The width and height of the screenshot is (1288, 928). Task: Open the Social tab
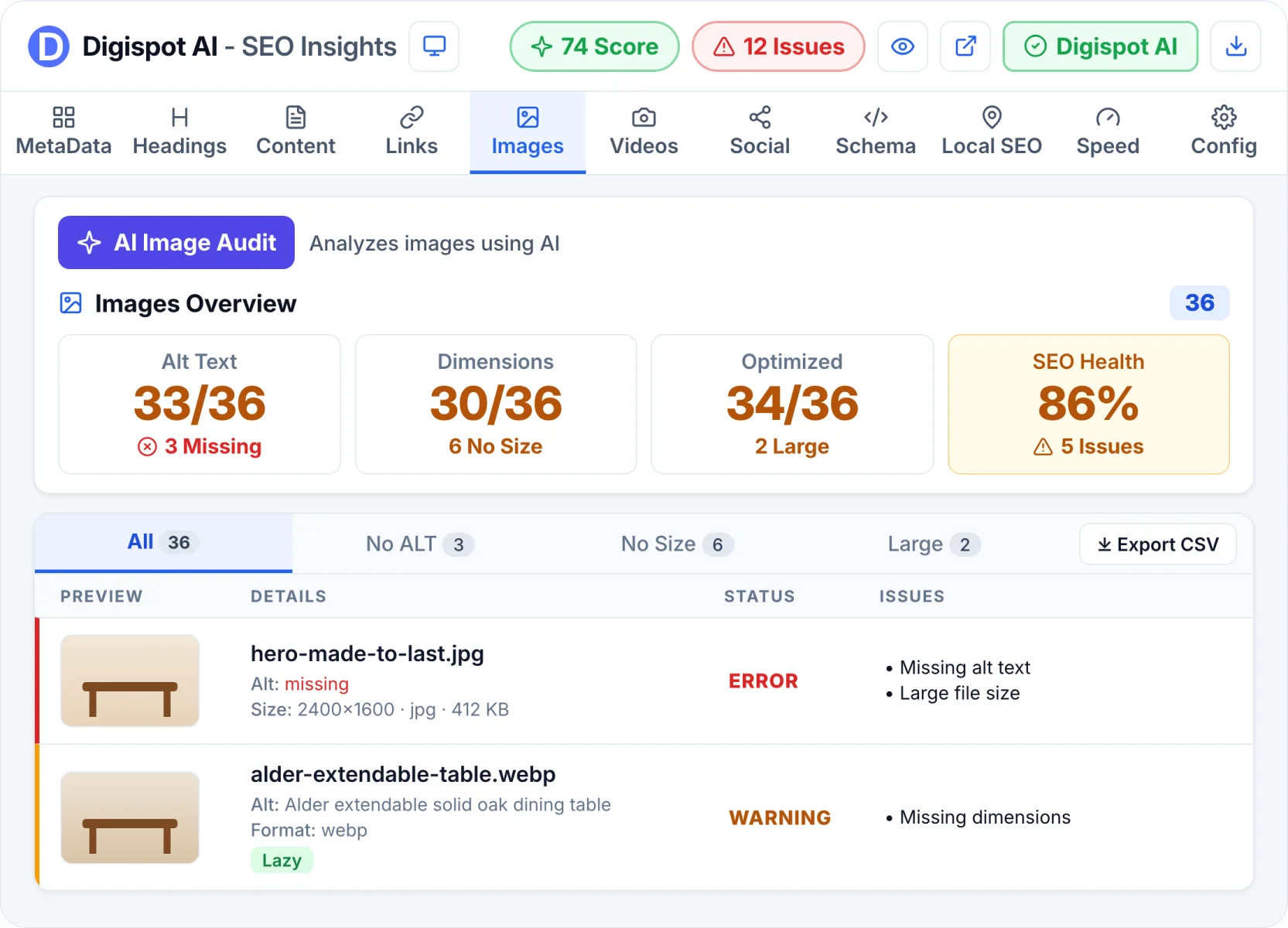(x=760, y=132)
